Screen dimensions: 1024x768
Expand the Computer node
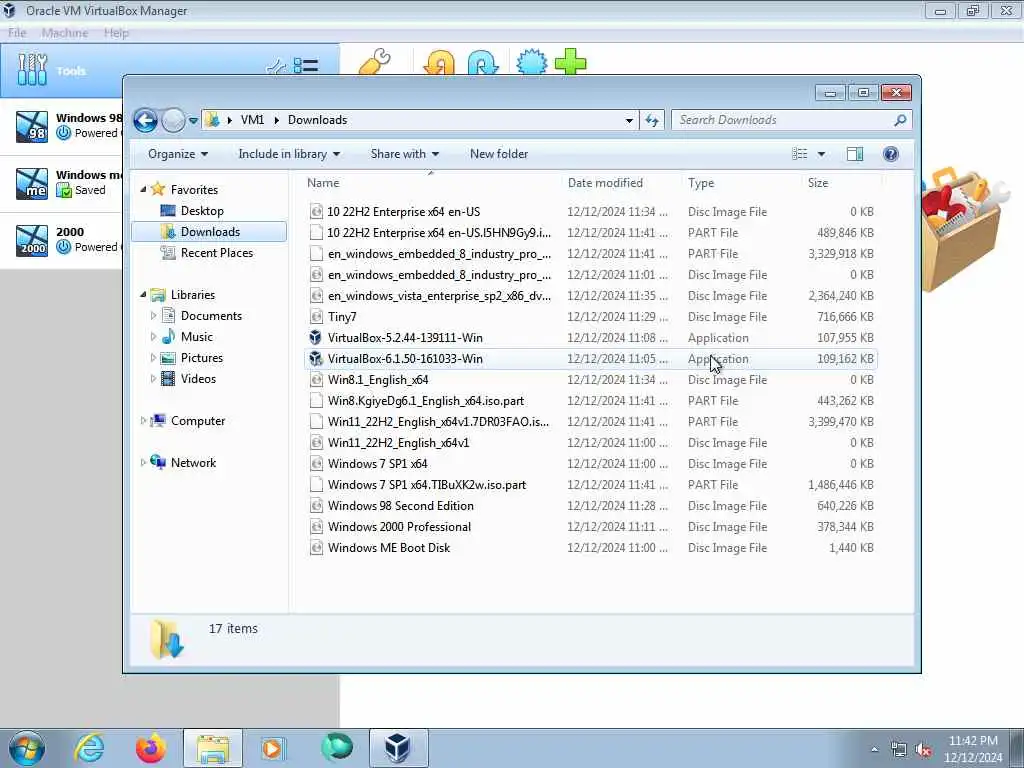point(143,421)
